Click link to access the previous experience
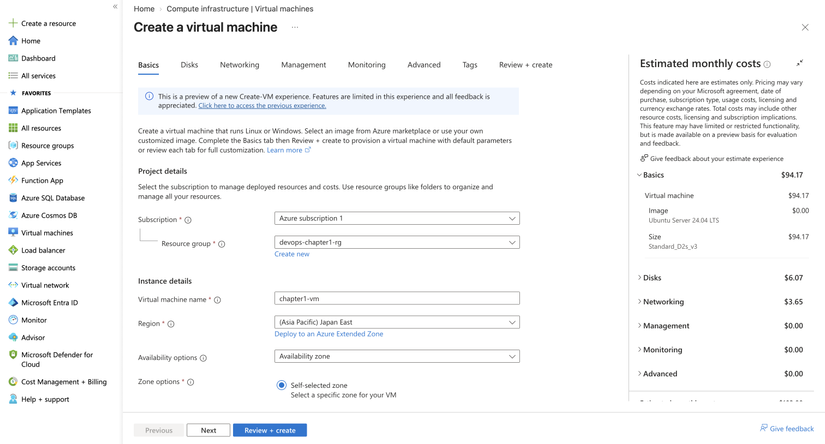The image size is (825, 444). click(x=262, y=105)
